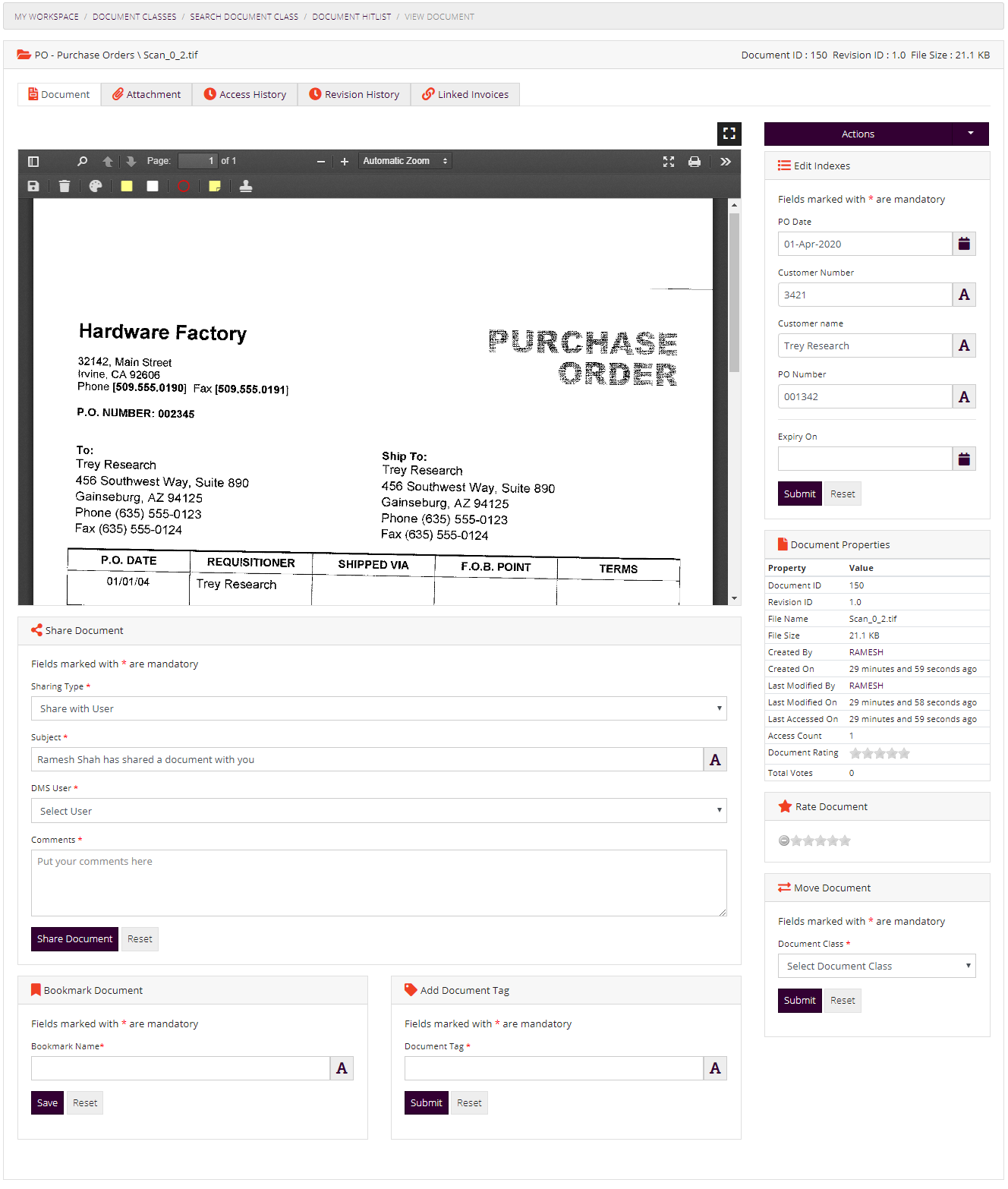Click the Share Document button
This screenshot has width=1008, height=1189.
pyautogui.click(x=74, y=938)
